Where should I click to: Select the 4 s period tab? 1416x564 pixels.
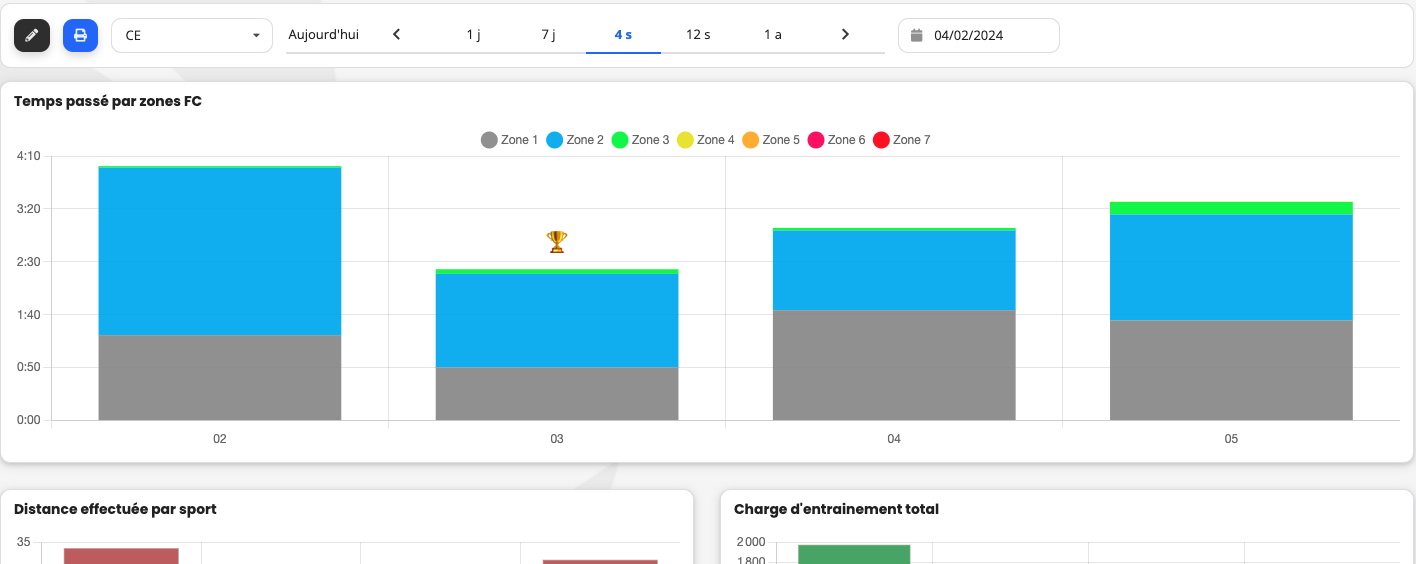(623, 34)
